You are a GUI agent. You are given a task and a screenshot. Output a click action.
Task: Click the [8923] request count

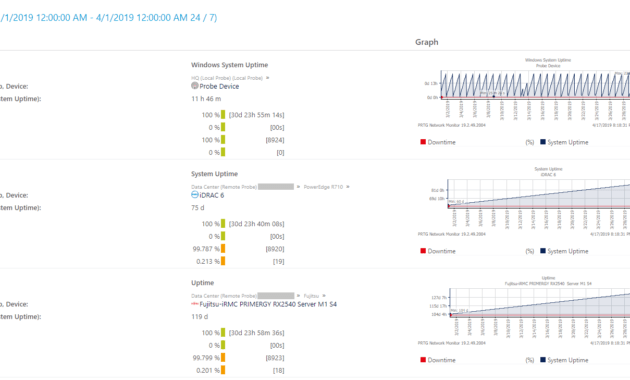point(275,358)
